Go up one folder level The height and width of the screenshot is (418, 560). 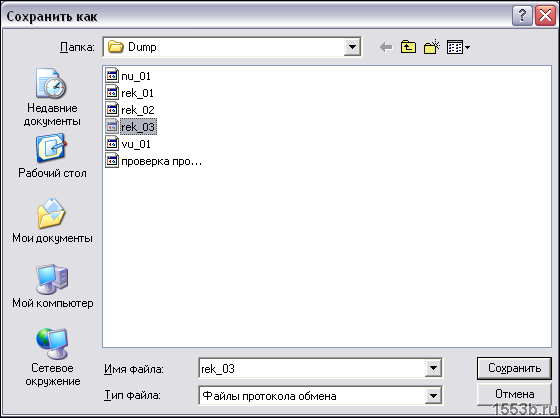(x=408, y=47)
